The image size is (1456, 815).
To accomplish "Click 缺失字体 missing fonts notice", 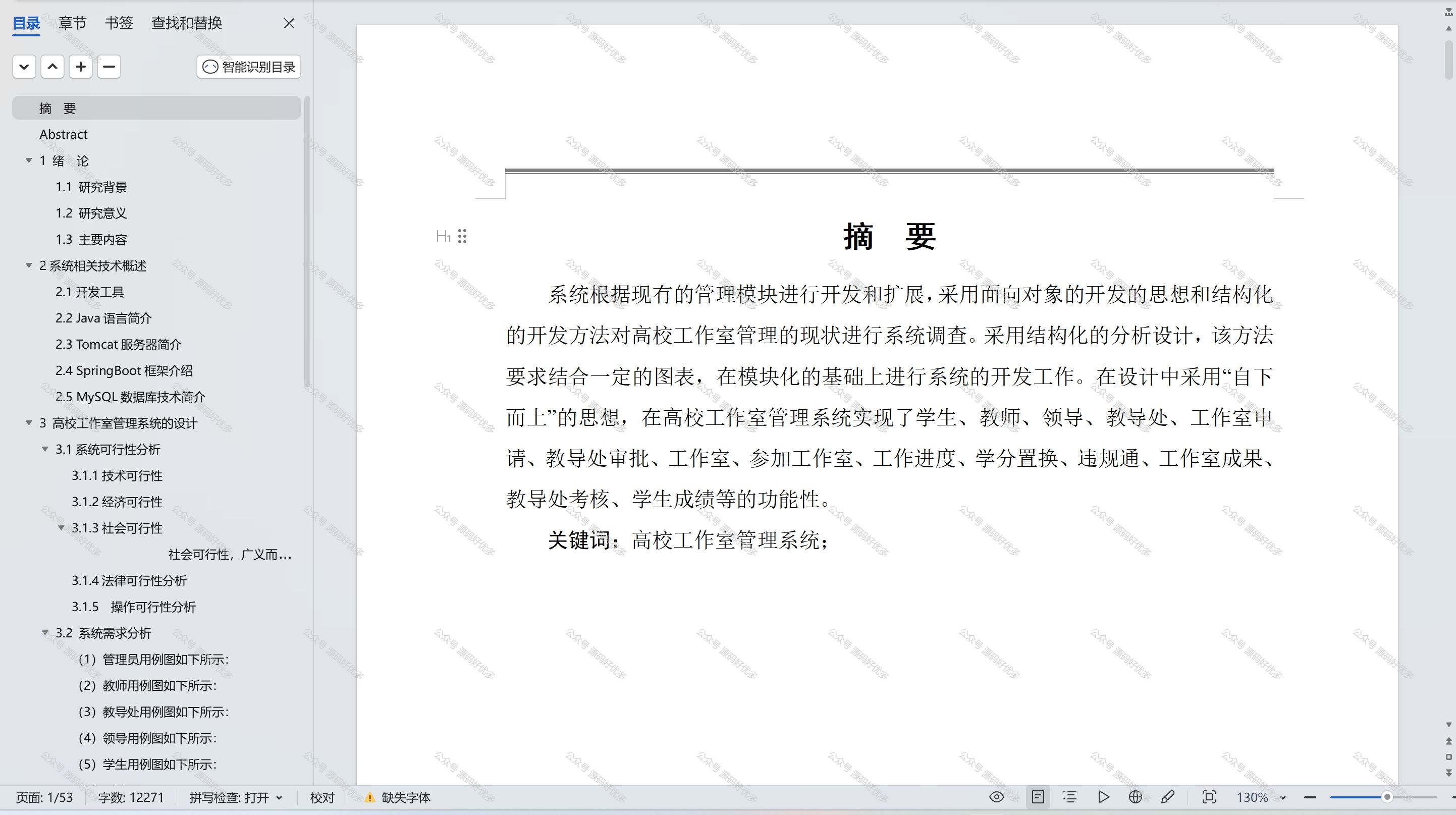I will click(x=406, y=797).
